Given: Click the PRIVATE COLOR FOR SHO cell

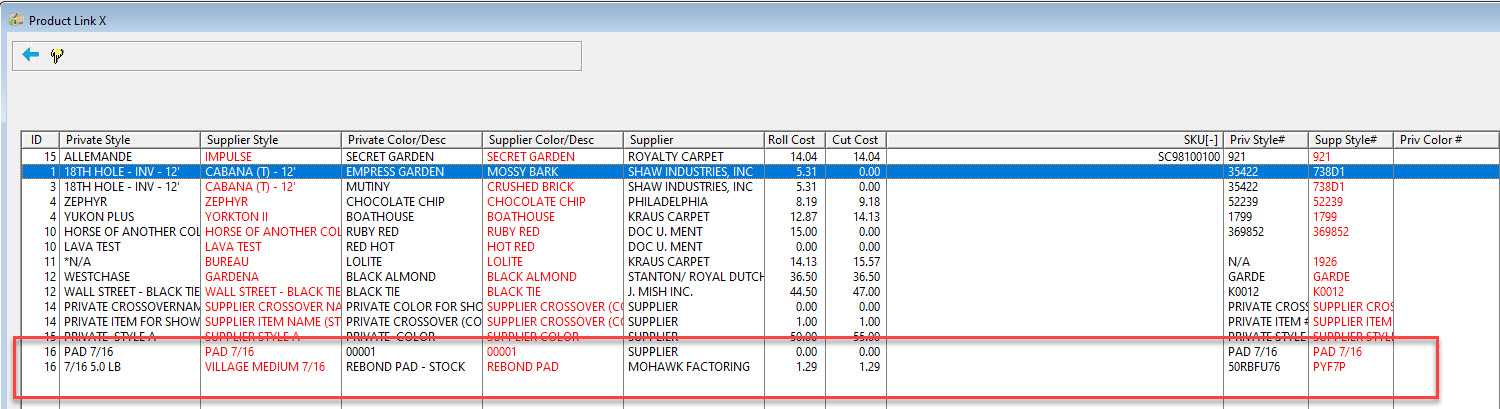Looking at the screenshot, I should [x=413, y=307].
